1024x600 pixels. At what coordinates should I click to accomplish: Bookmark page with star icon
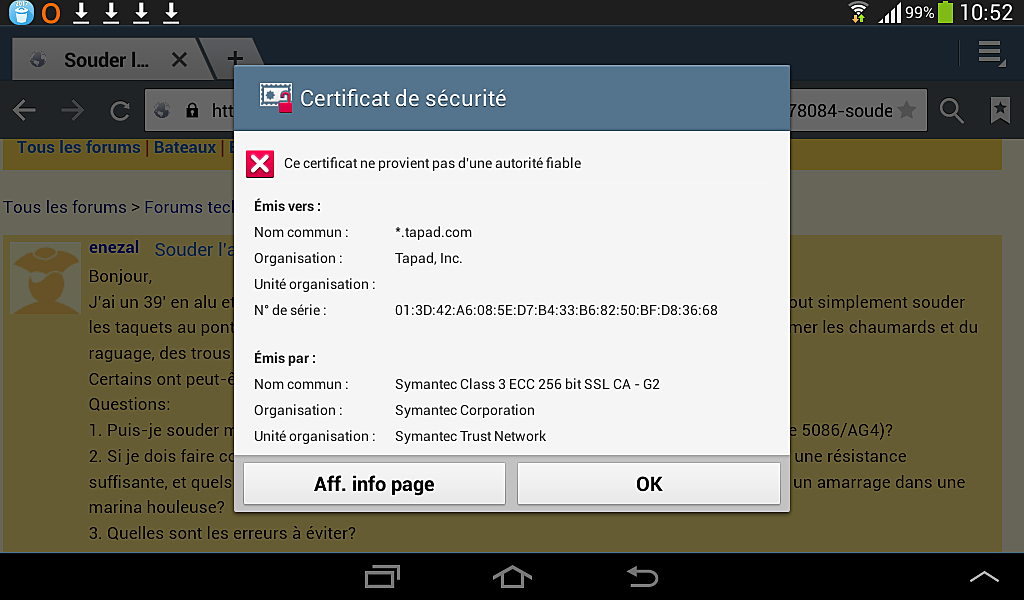[906, 110]
